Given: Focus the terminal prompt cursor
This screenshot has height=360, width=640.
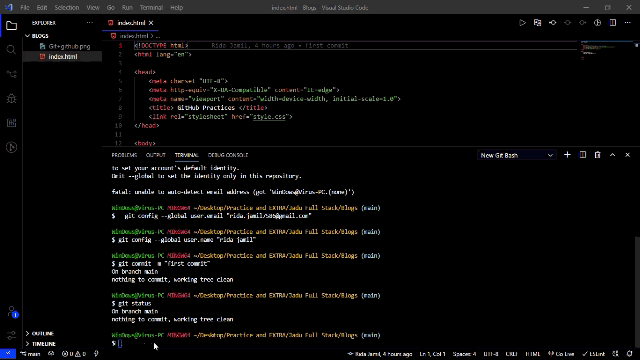Looking at the screenshot, I should click(x=120, y=344).
